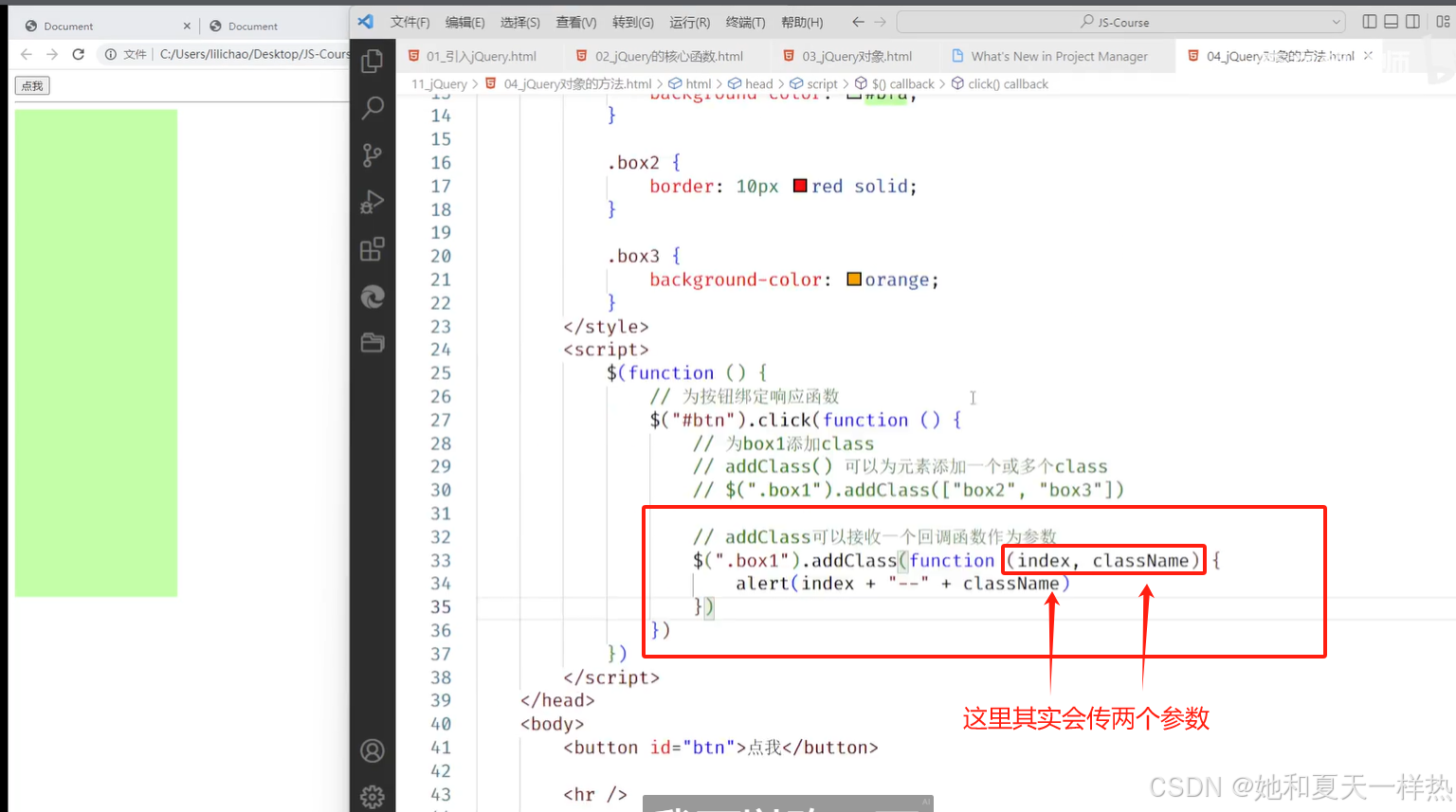This screenshot has width=1456, height=812.
Task: Open the Manage gear icon
Action: click(x=373, y=797)
